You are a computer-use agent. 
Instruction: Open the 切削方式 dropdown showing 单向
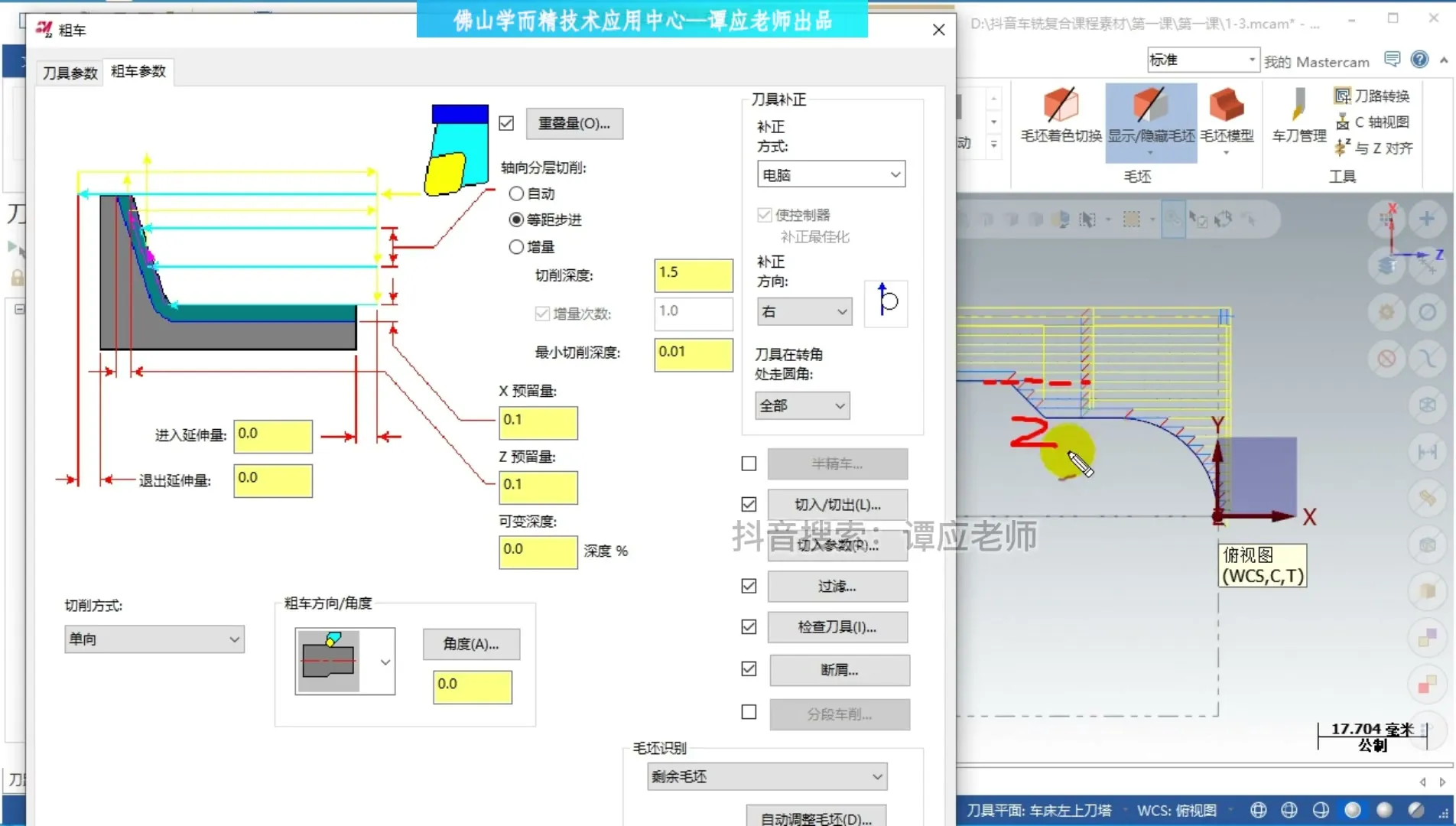coord(154,639)
